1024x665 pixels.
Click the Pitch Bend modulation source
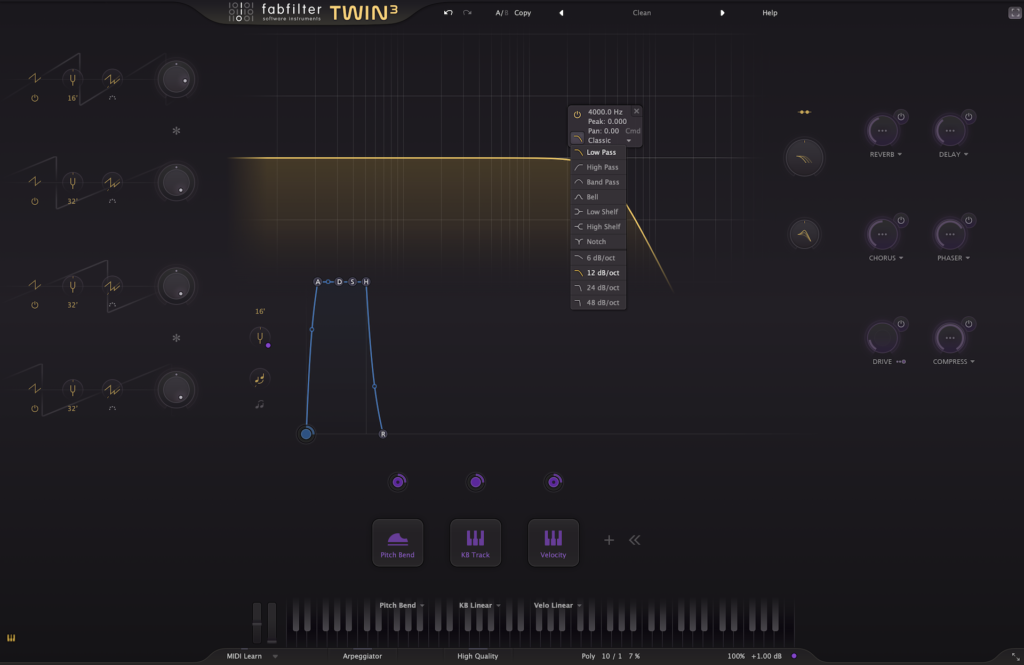coord(397,543)
